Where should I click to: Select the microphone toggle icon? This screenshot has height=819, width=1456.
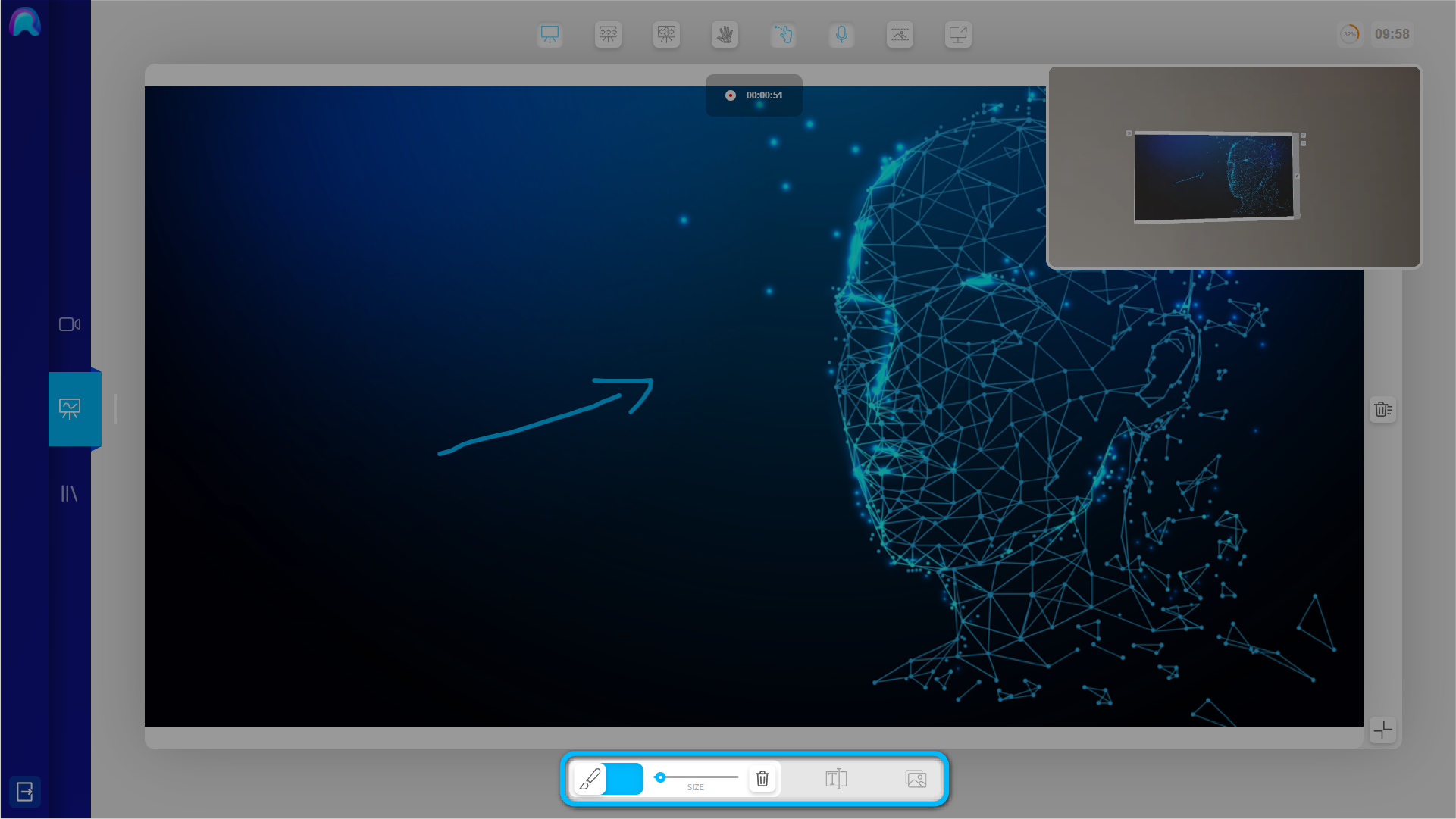(841, 34)
